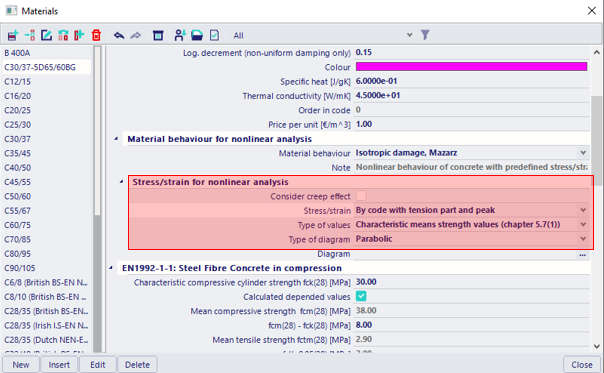Click the fcm(28) - fck(28) value 8.00
This screenshot has width=604, height=373.
[364, 325]
